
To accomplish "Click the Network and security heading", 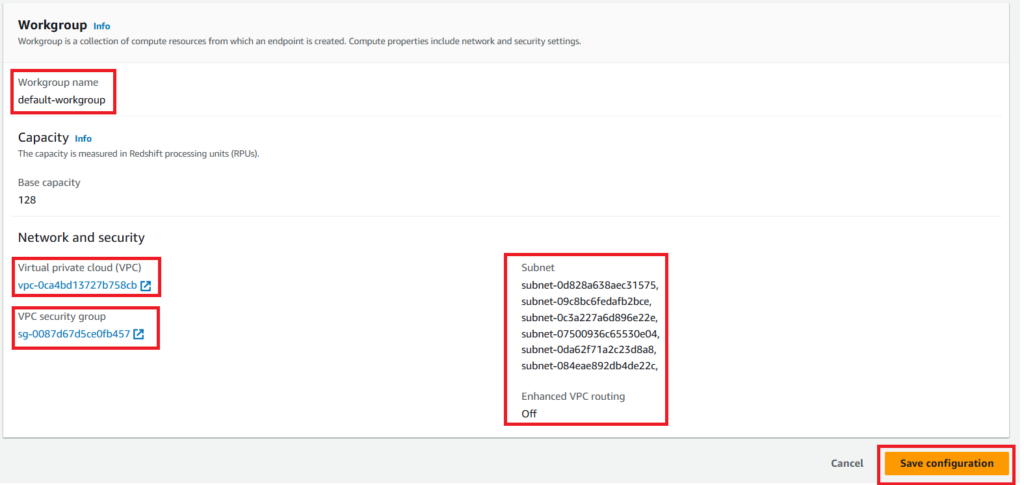I will click(81, 238).
